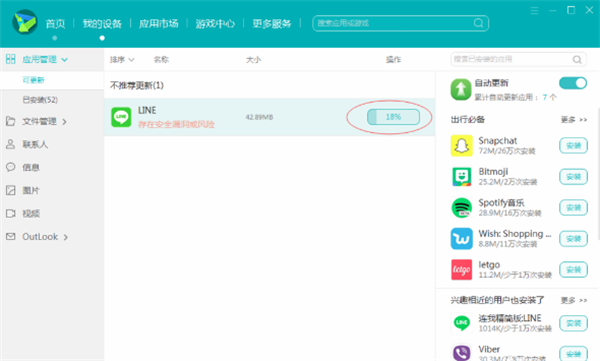Click the Viber app icon
The height and width of the screenshot is (361, 600).
[461, 353]
